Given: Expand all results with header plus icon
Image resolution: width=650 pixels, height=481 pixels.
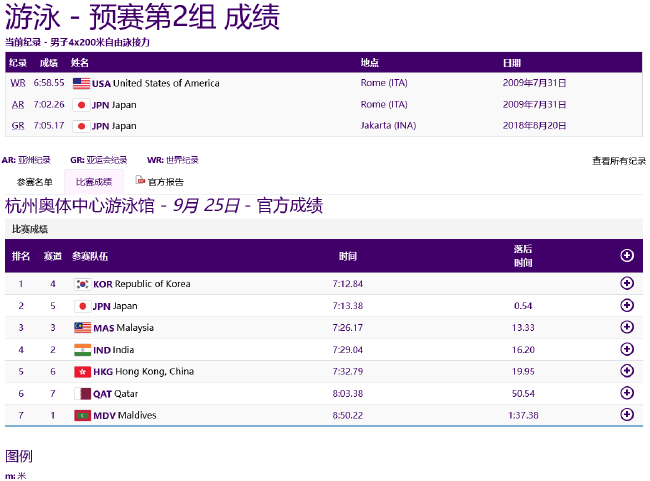Looking at the screenshot, I should 626,255.
